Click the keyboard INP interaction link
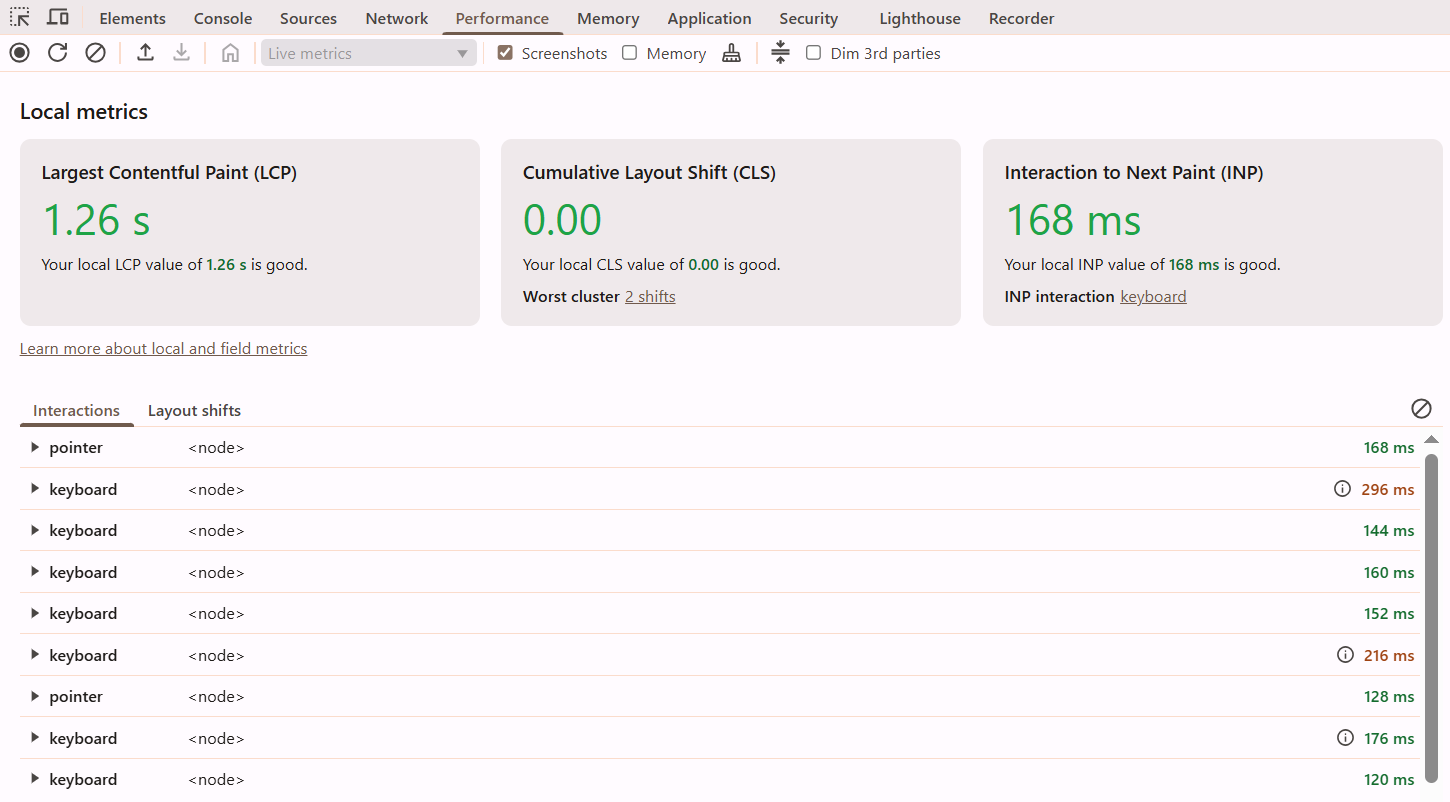The height and width of the screenshot is (802, 1450). pos(1153,296)
